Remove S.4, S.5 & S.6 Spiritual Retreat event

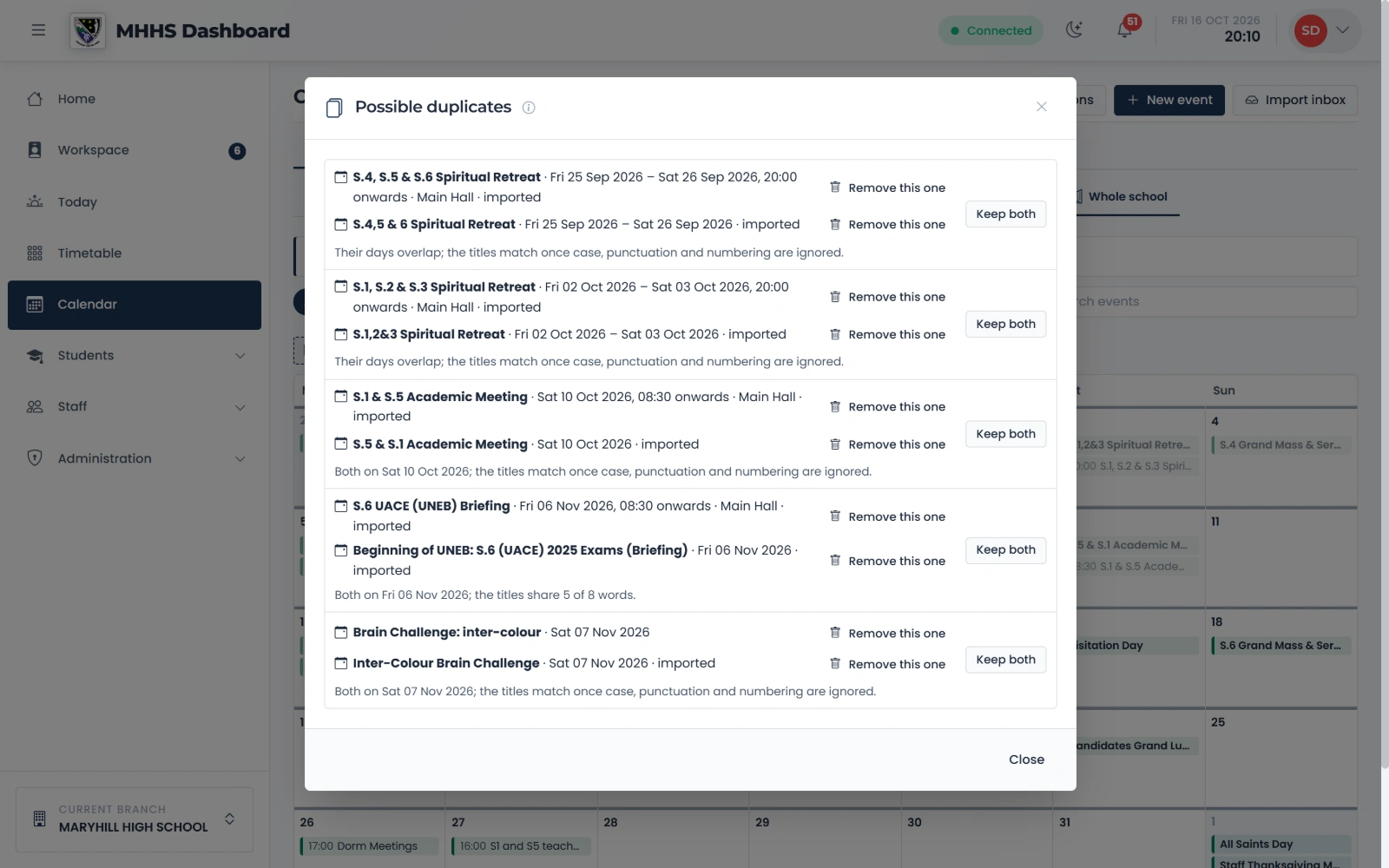point(887,187)
